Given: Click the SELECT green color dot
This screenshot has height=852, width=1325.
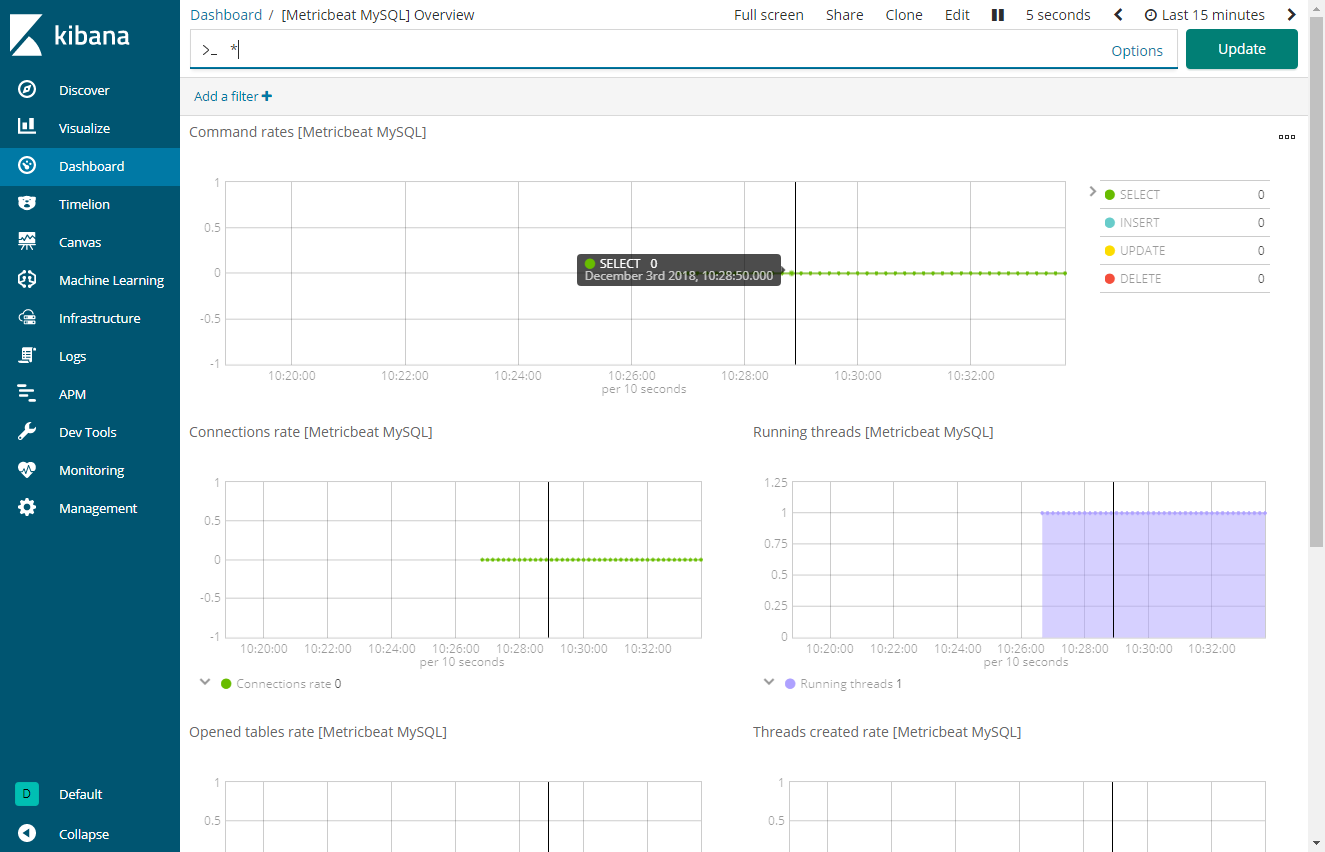Looking at the screenshot, I should pos(1109,195).
